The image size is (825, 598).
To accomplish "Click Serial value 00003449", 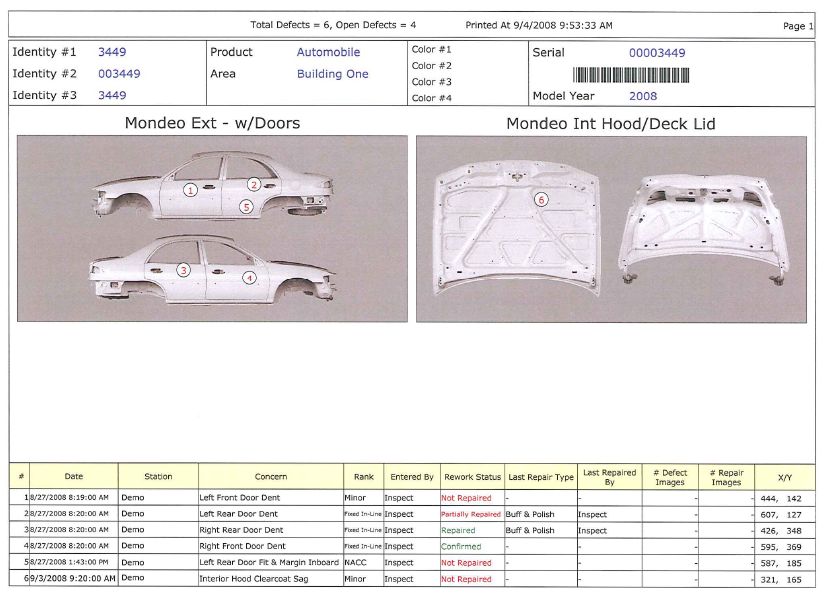I will point(657,53).
